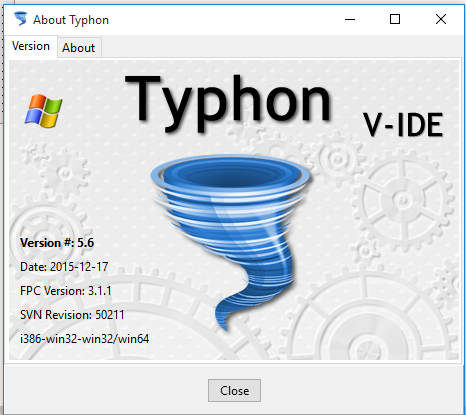Click the Version #: 5.6 label
466x415 pixels.
click(x=57, y=243)
